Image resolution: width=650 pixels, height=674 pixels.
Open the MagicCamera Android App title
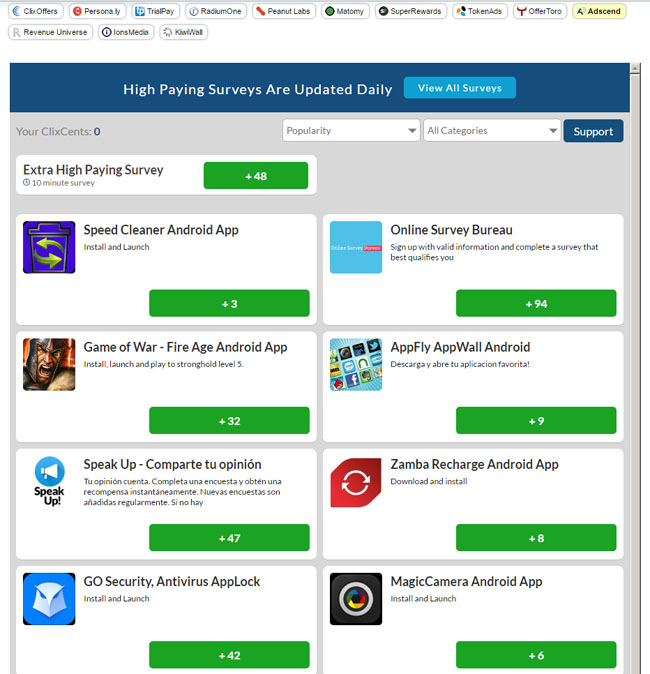pos(466,582)
